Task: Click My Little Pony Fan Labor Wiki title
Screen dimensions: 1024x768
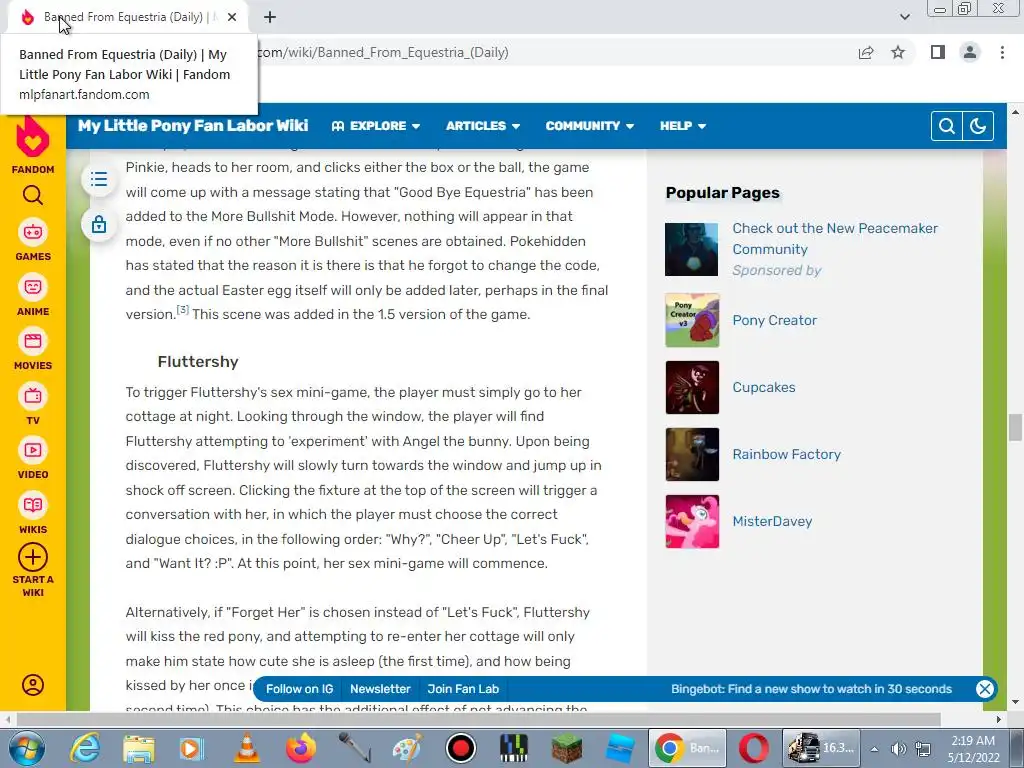Action: (x=193, y=125)
